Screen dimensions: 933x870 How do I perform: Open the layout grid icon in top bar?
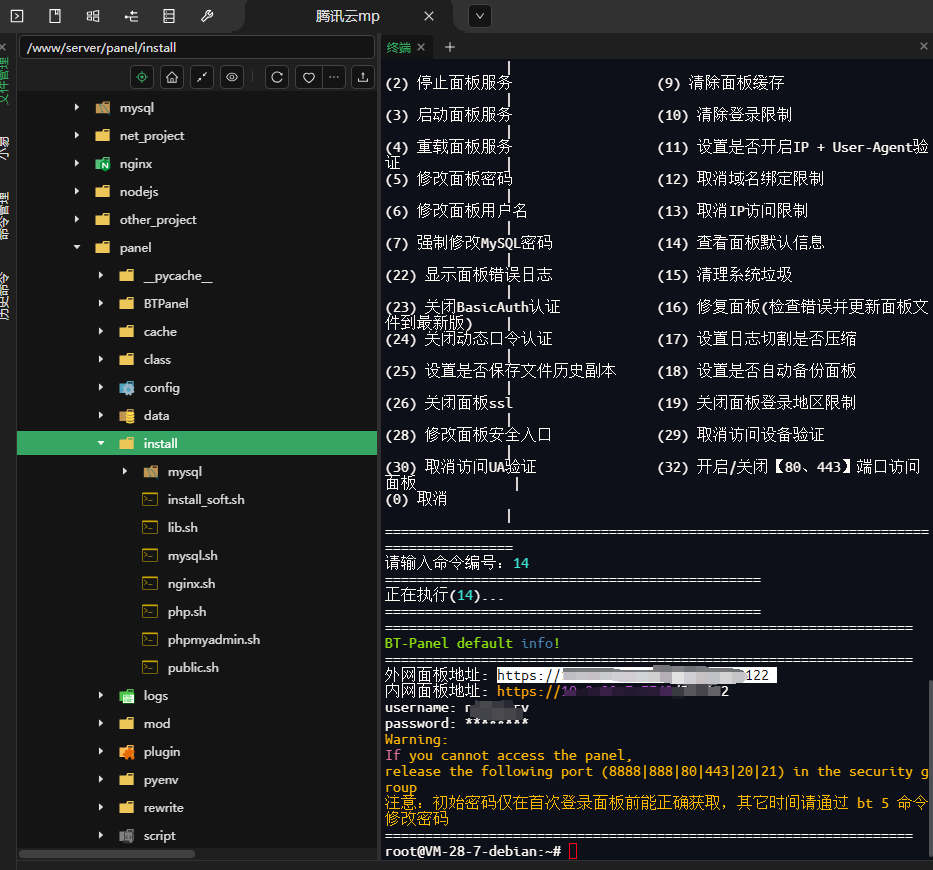click(x=93, y=16)
